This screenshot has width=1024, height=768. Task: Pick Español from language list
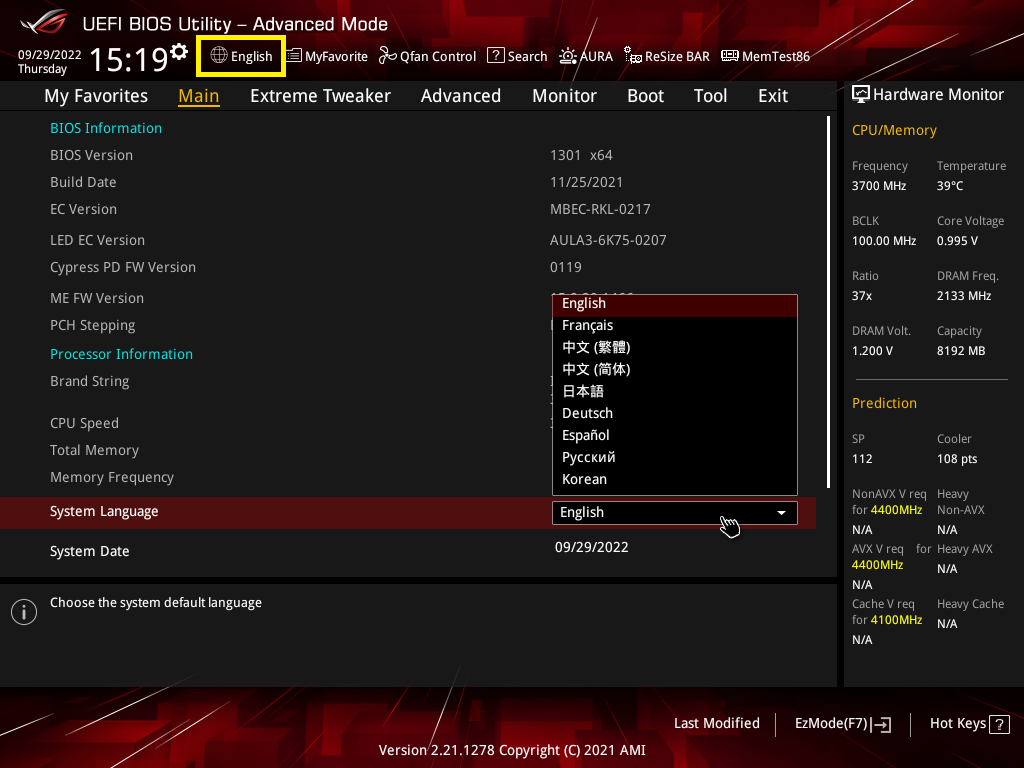pos(675,436)
